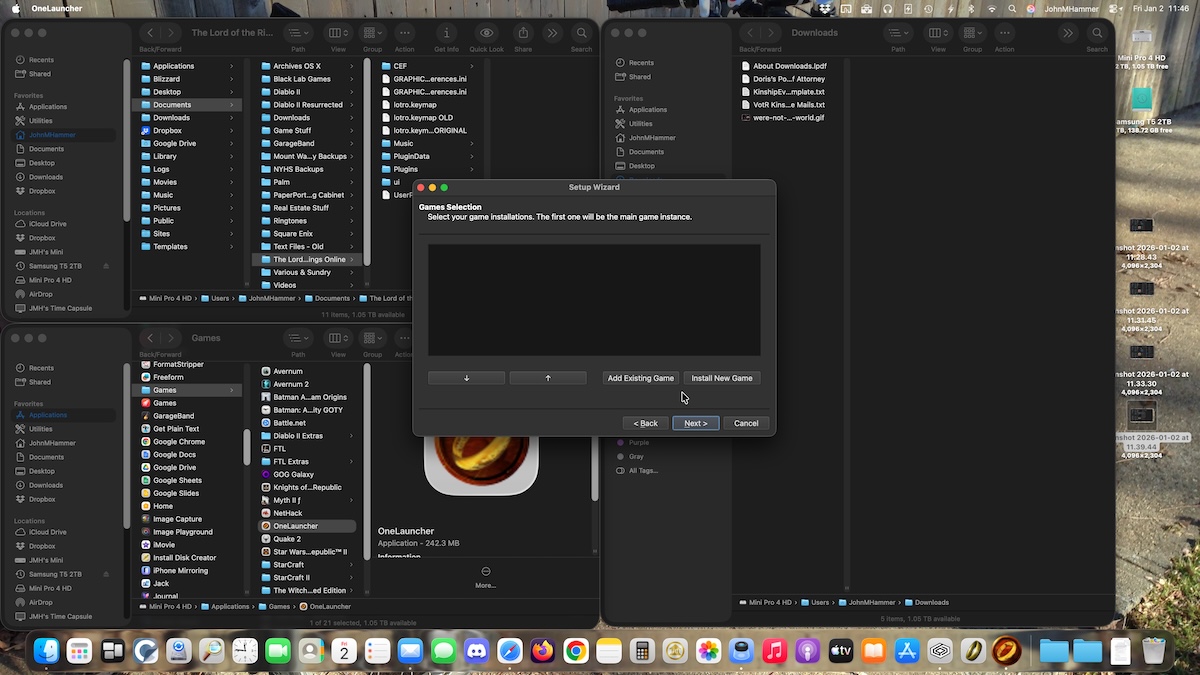This screenshot has height=675, width=1200.
Task: Open View dropdown in the Games window toolbar
Action: tap(338, 338)
